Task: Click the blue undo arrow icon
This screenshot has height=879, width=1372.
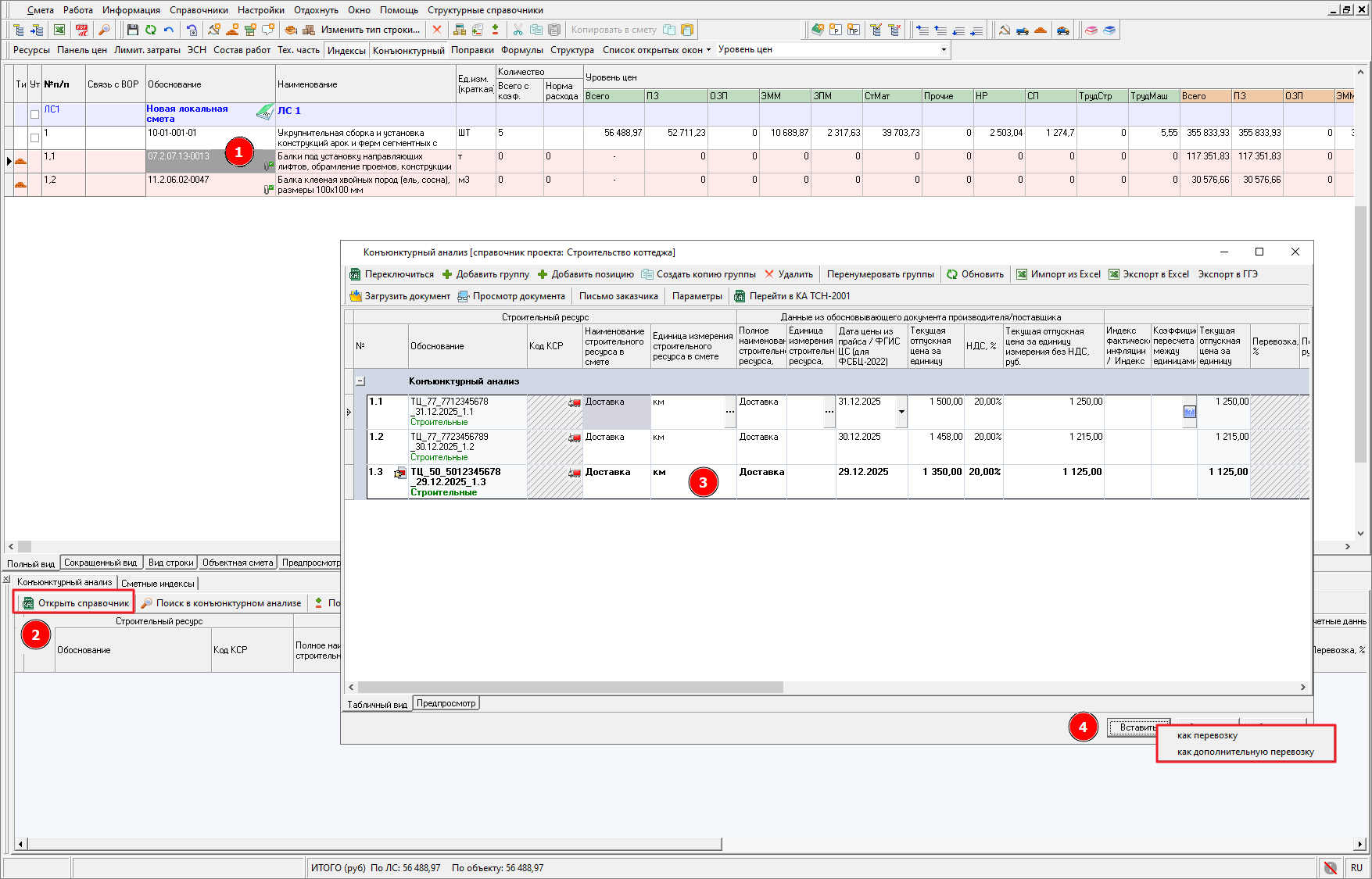Action: pyautogui.click(x=168, y=30)
